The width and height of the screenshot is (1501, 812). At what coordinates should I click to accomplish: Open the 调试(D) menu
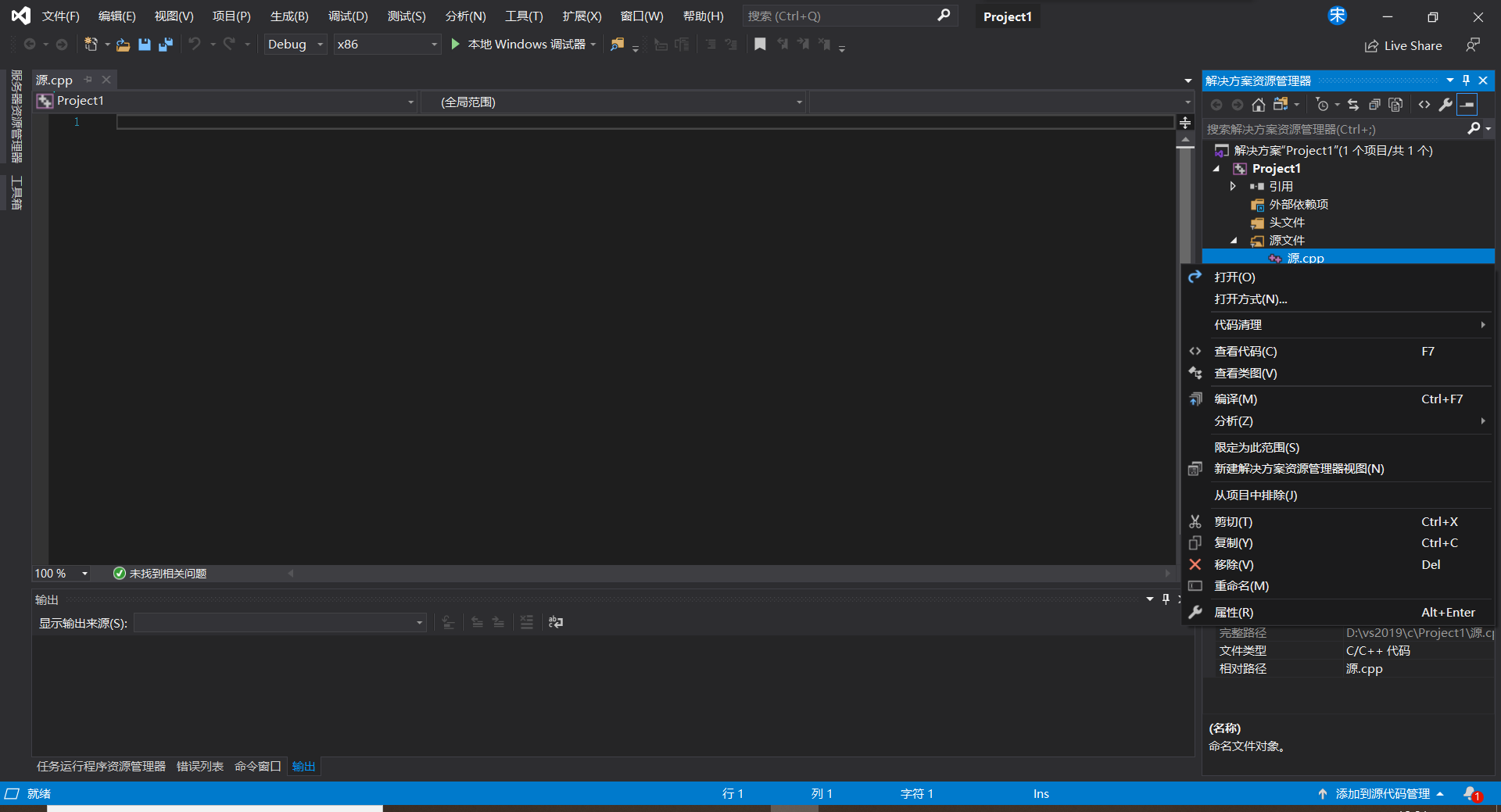(x=348, y=16)
